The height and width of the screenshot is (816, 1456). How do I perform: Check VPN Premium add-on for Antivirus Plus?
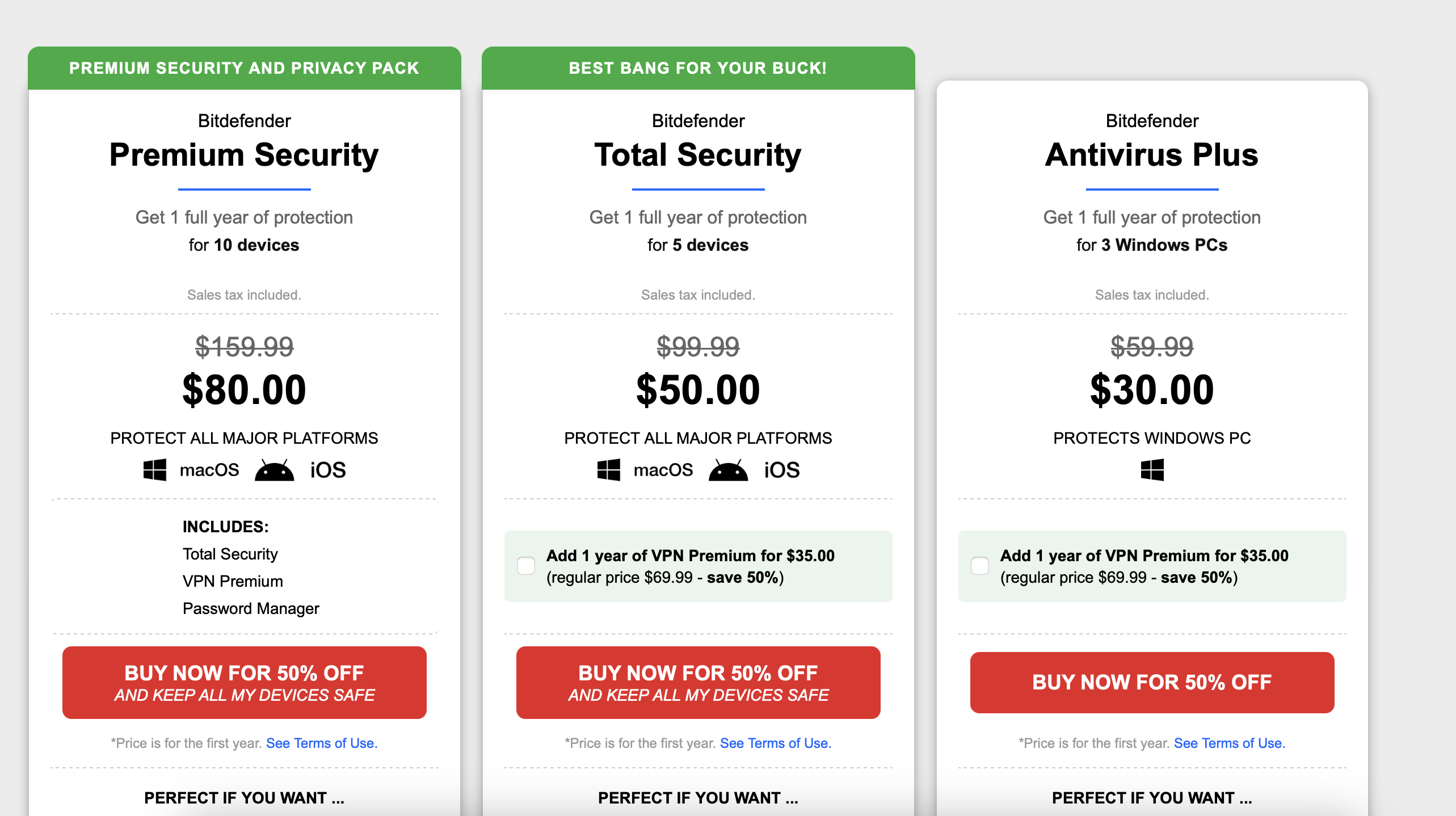tap(980, 566)
